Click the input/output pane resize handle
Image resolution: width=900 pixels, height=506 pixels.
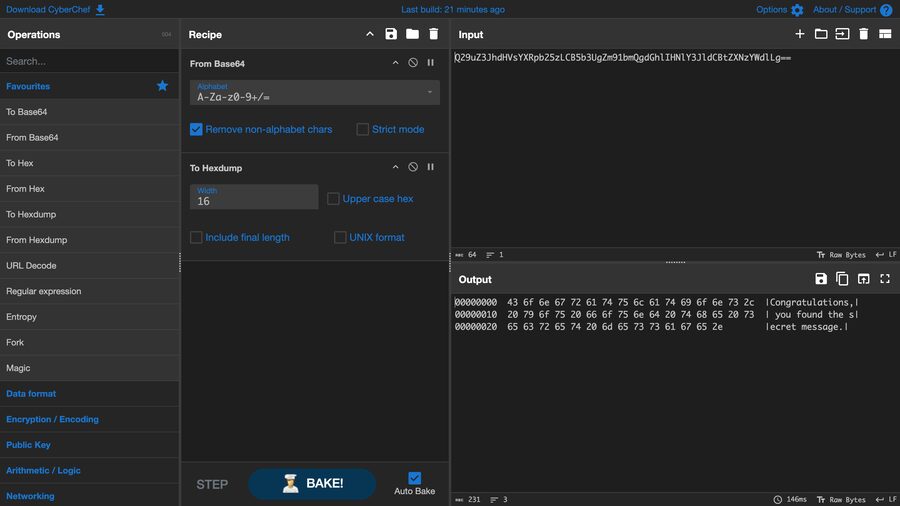pos(676,262)
